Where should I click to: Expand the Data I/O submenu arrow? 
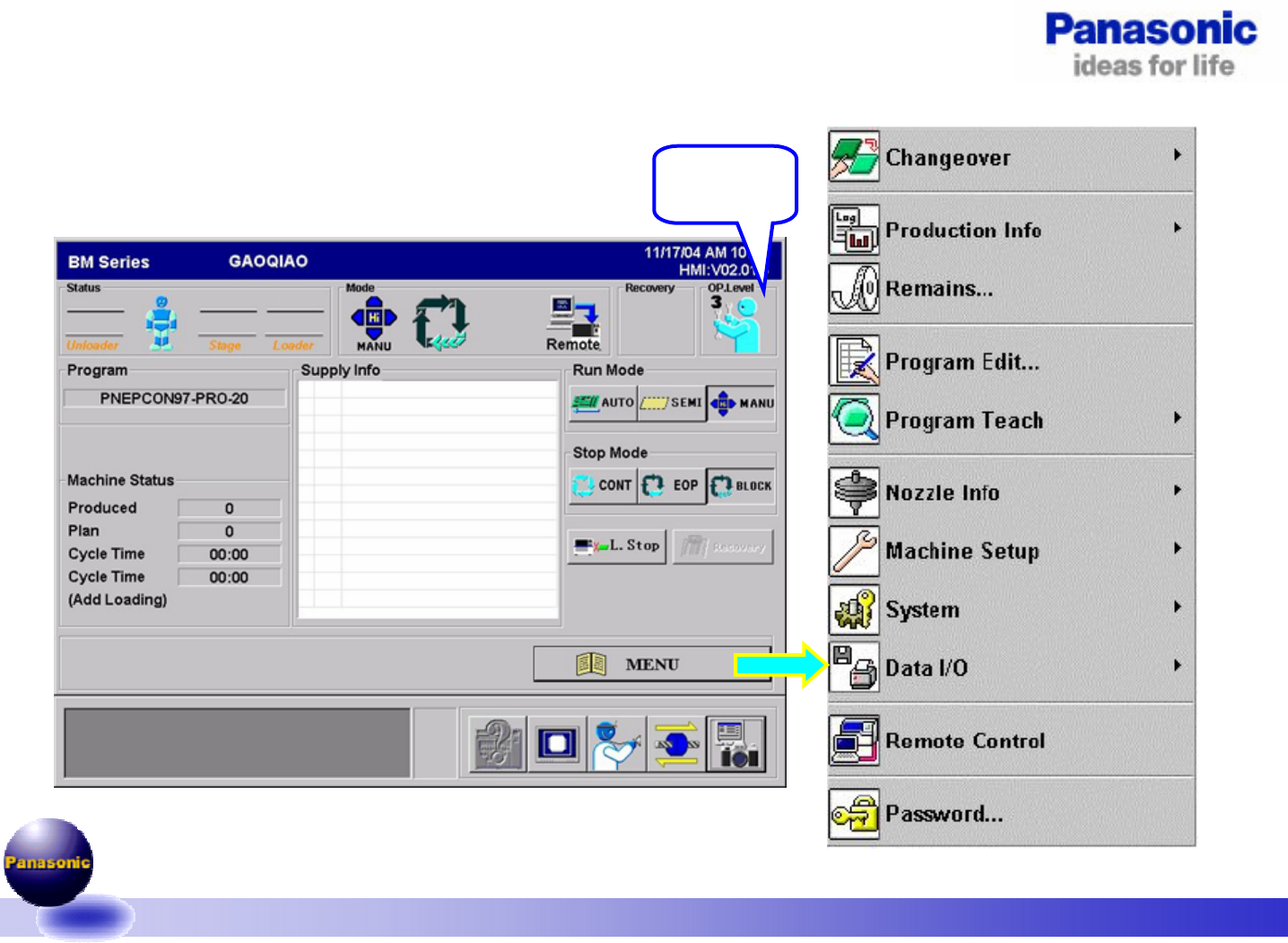1177,665
